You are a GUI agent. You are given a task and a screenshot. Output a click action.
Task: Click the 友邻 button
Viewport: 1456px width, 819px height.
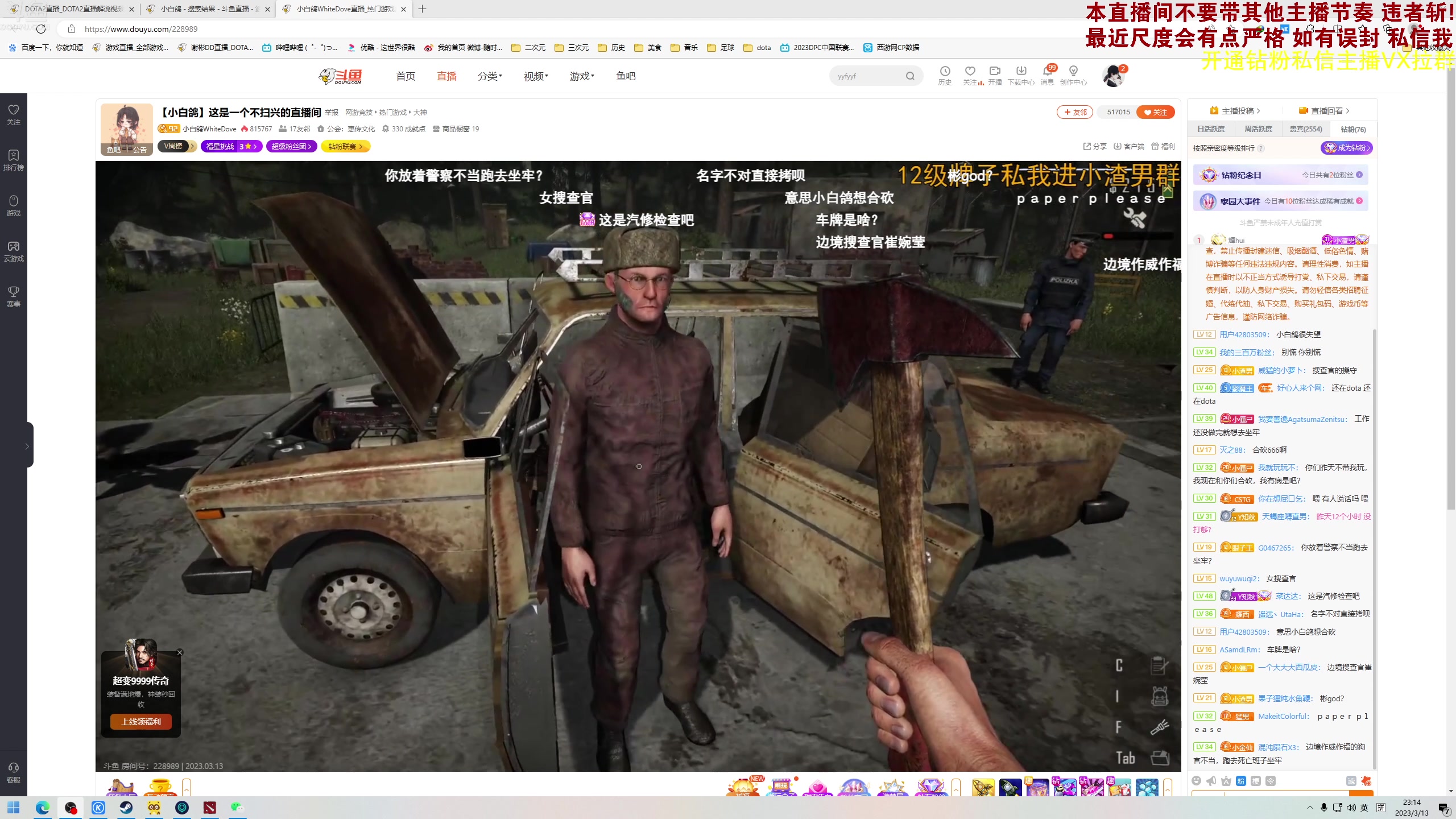click(1075, 112)
